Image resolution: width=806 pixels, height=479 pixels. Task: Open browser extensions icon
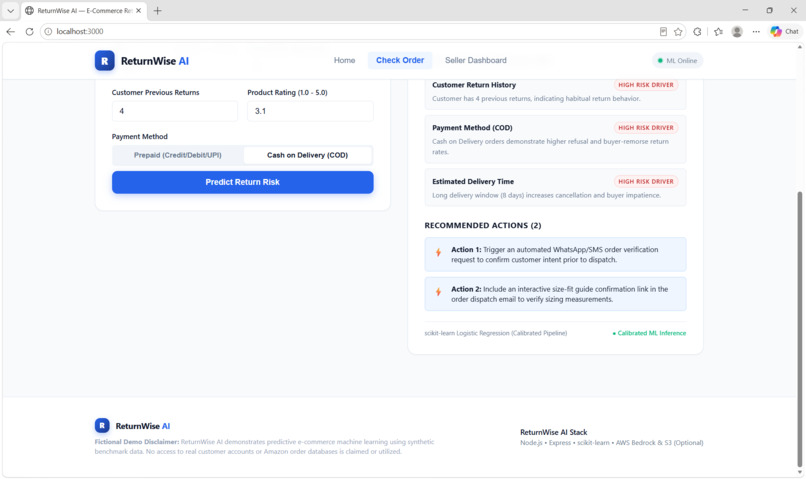(x=697, y=31)
